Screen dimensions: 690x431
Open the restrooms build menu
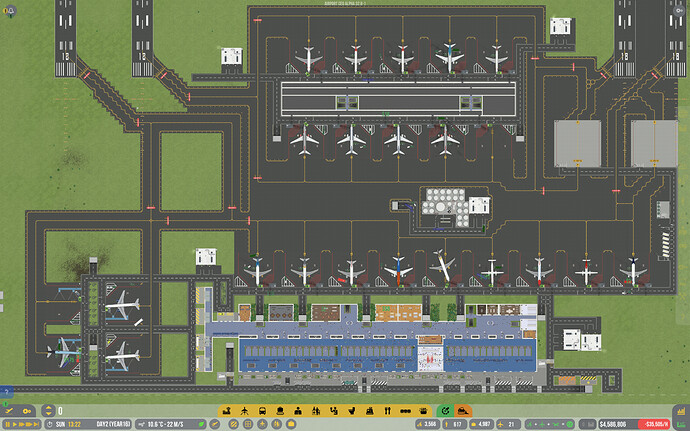tap(315, 411)
